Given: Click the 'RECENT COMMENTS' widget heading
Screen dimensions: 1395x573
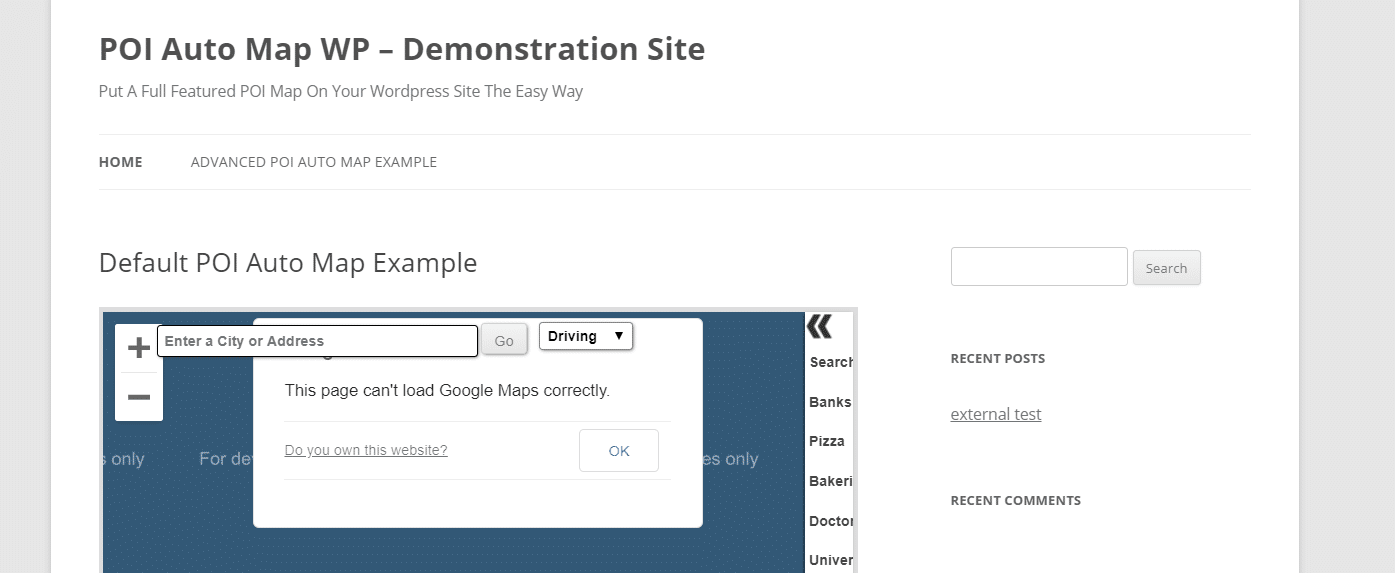Looking at the screenshot, I should tap(1016, 500).
